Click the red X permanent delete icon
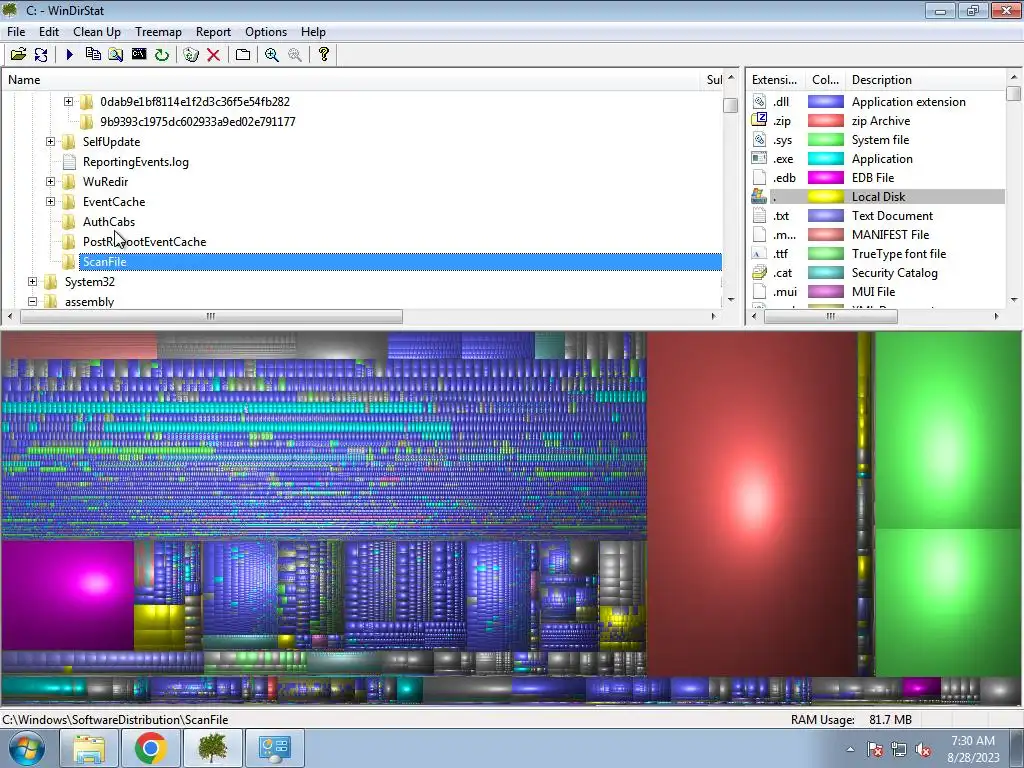This screenshot has height=768, width=1024. [214, 54]
